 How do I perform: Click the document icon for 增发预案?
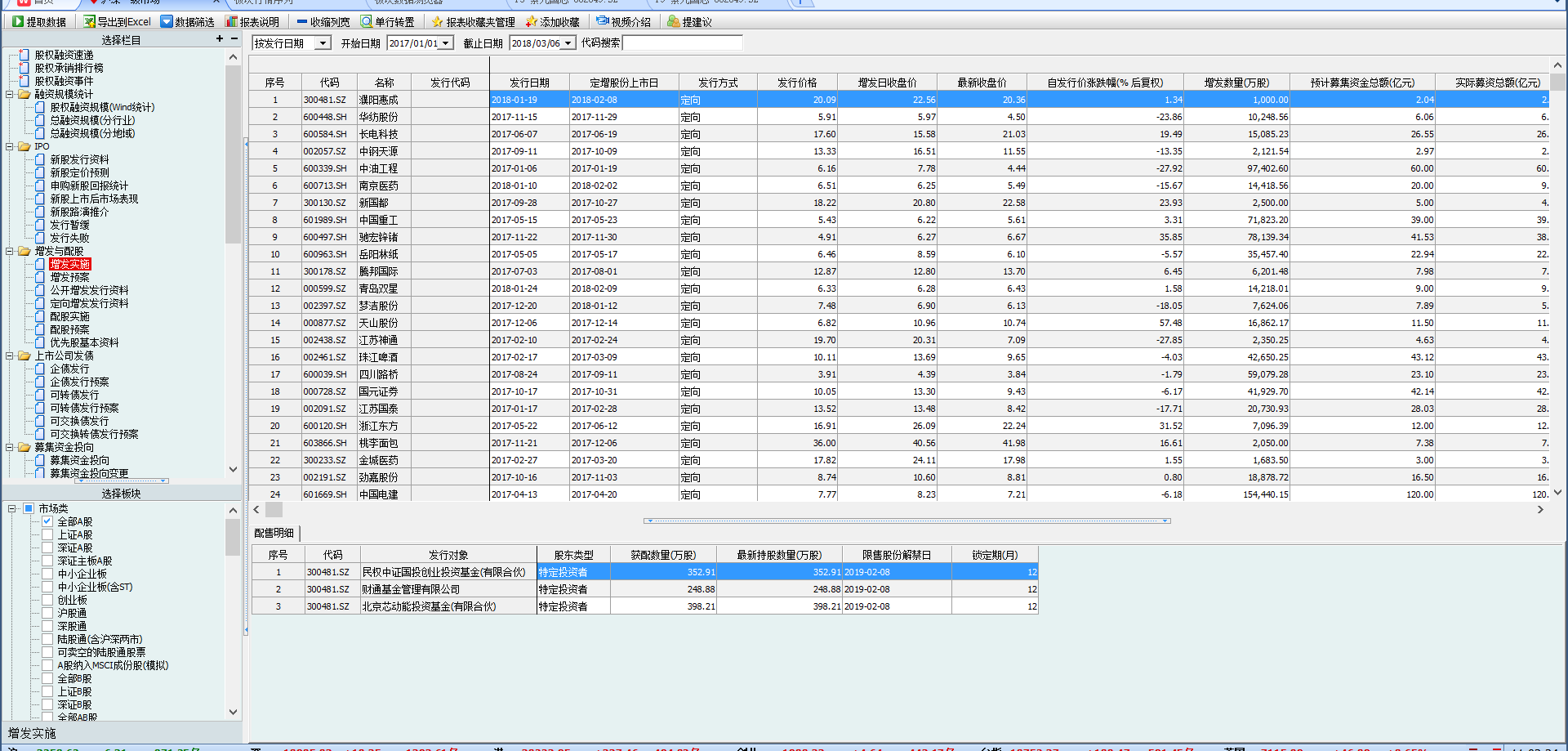tap(40, 277)
